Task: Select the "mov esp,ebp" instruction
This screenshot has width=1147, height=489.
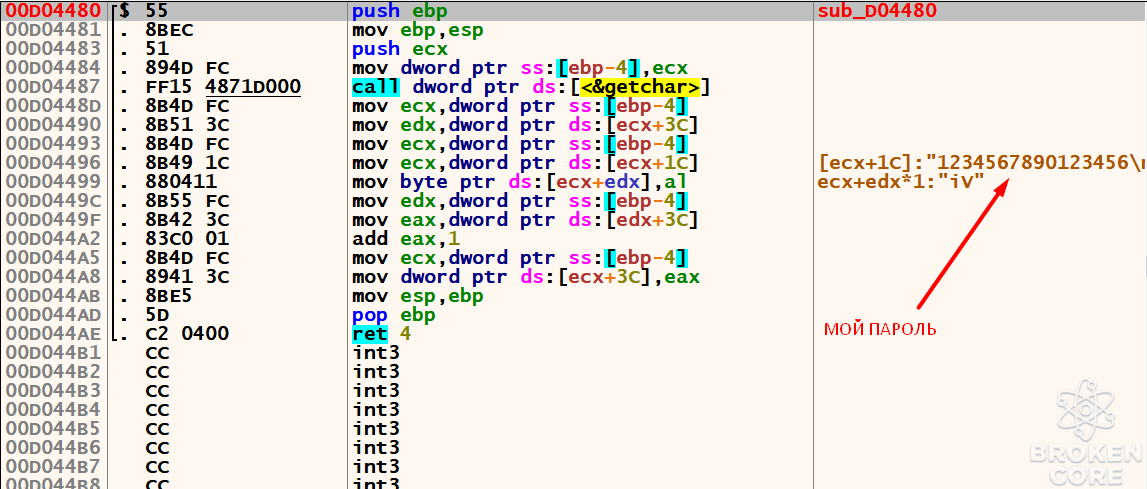Action: [x=418, y=297]
